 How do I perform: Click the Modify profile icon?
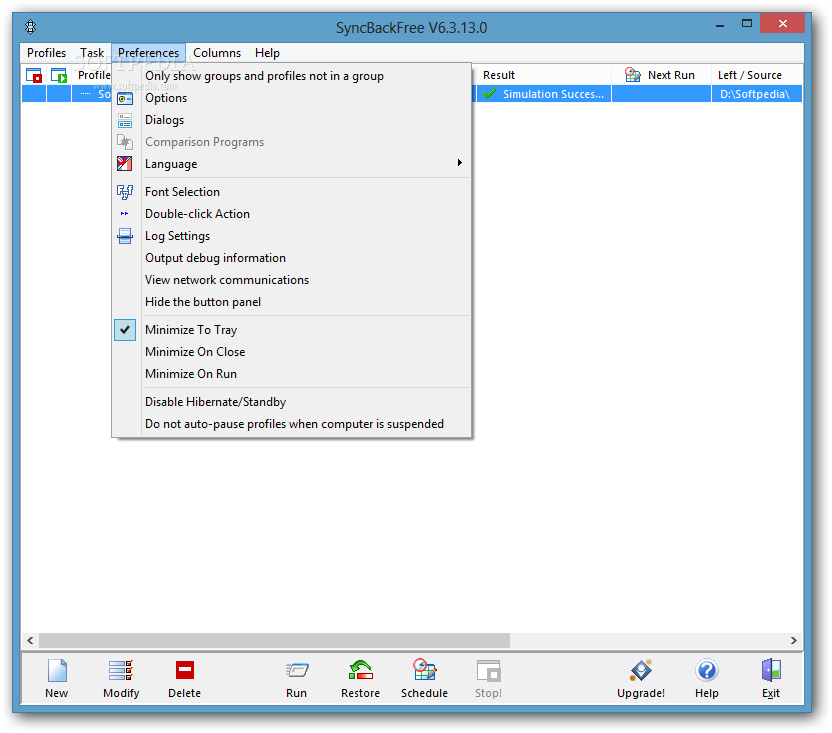pyautogui.click(x=120, y=670)
